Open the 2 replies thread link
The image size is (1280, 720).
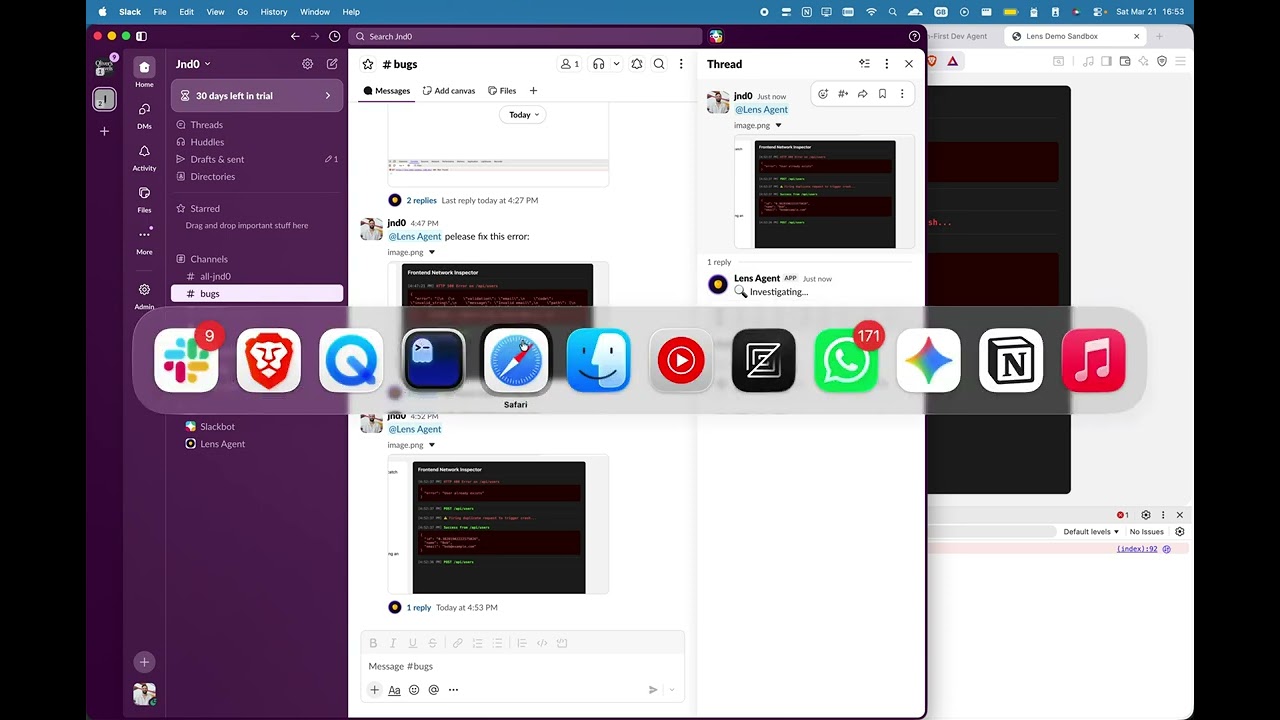(x=421, y=201)
